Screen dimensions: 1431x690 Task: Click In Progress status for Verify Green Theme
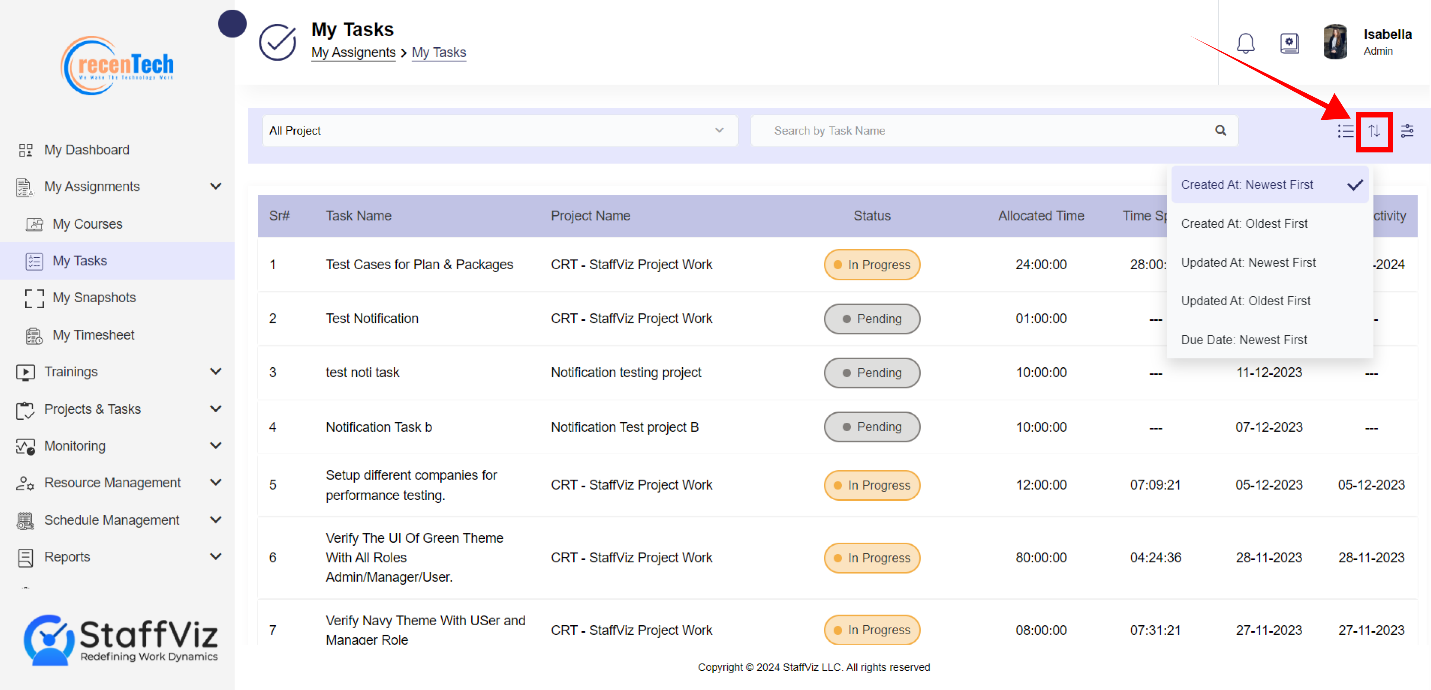click(872, 558)
